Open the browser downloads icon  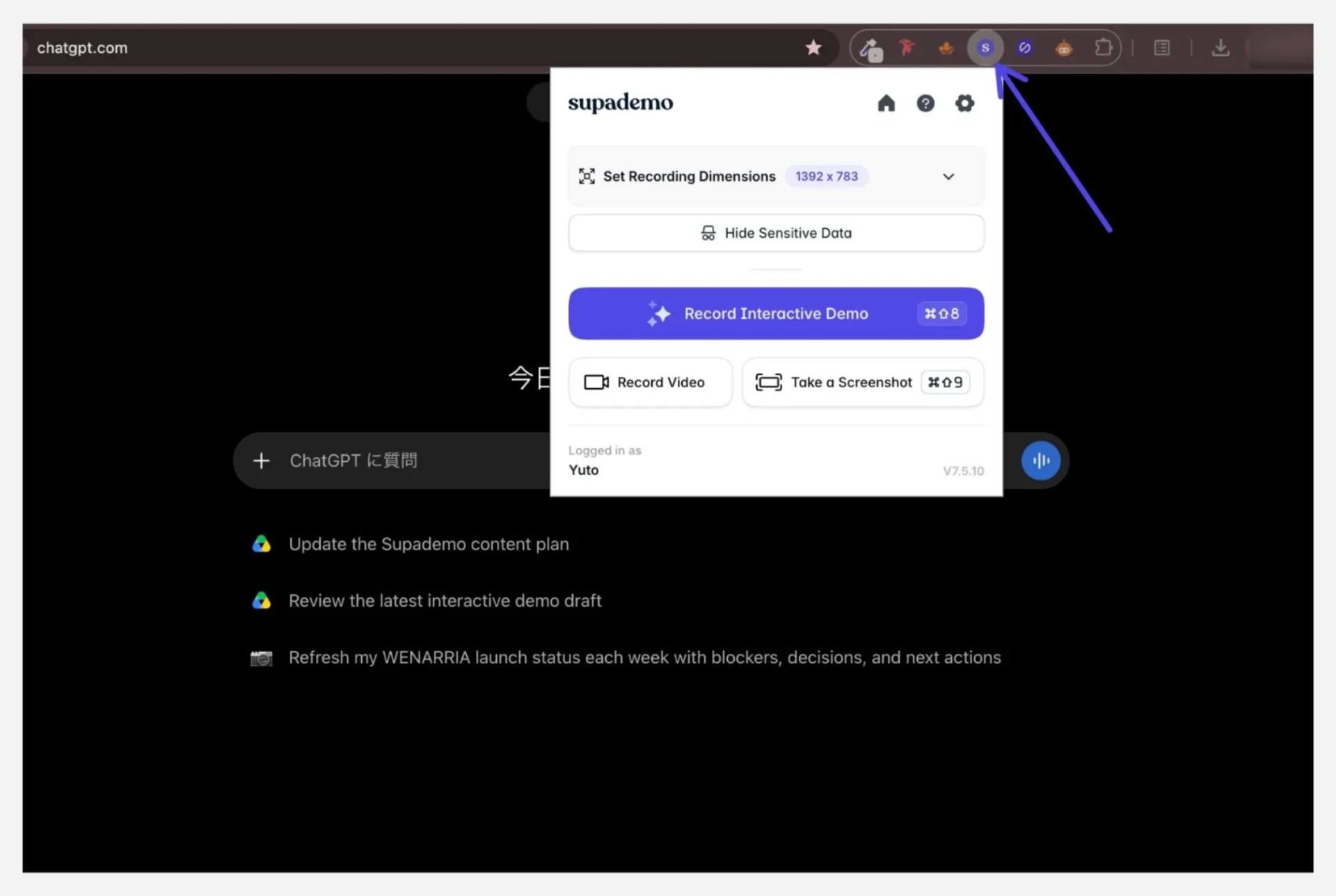pyautogui.click(x=1220, y=48)
